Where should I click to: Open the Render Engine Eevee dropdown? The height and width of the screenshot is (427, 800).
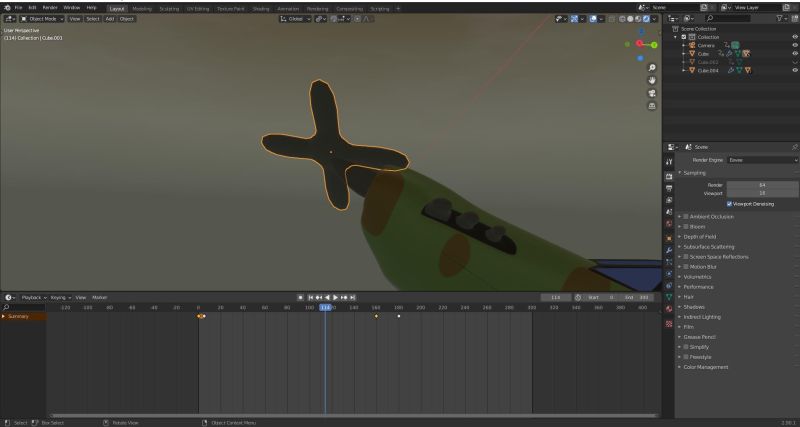point(763,160)
